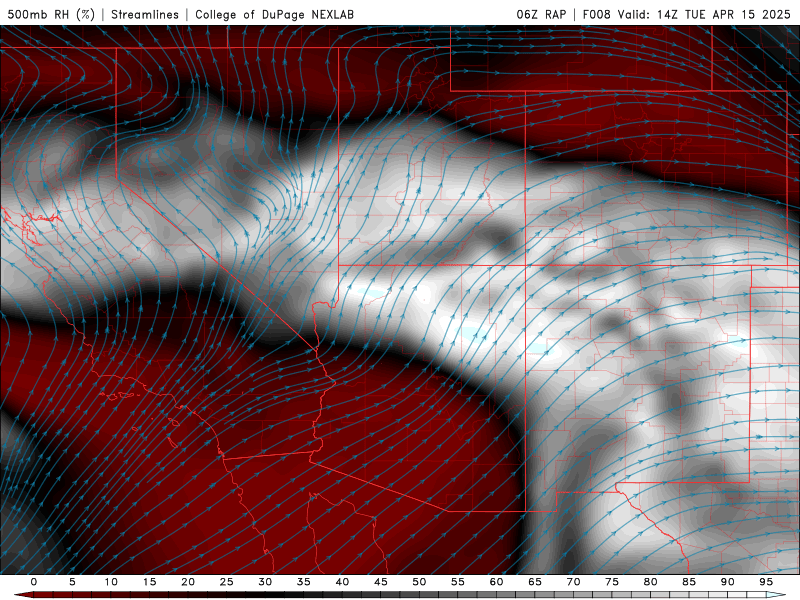Click the "15" value on the color scale
Screen dimensions: 800x600
(149, 582)
